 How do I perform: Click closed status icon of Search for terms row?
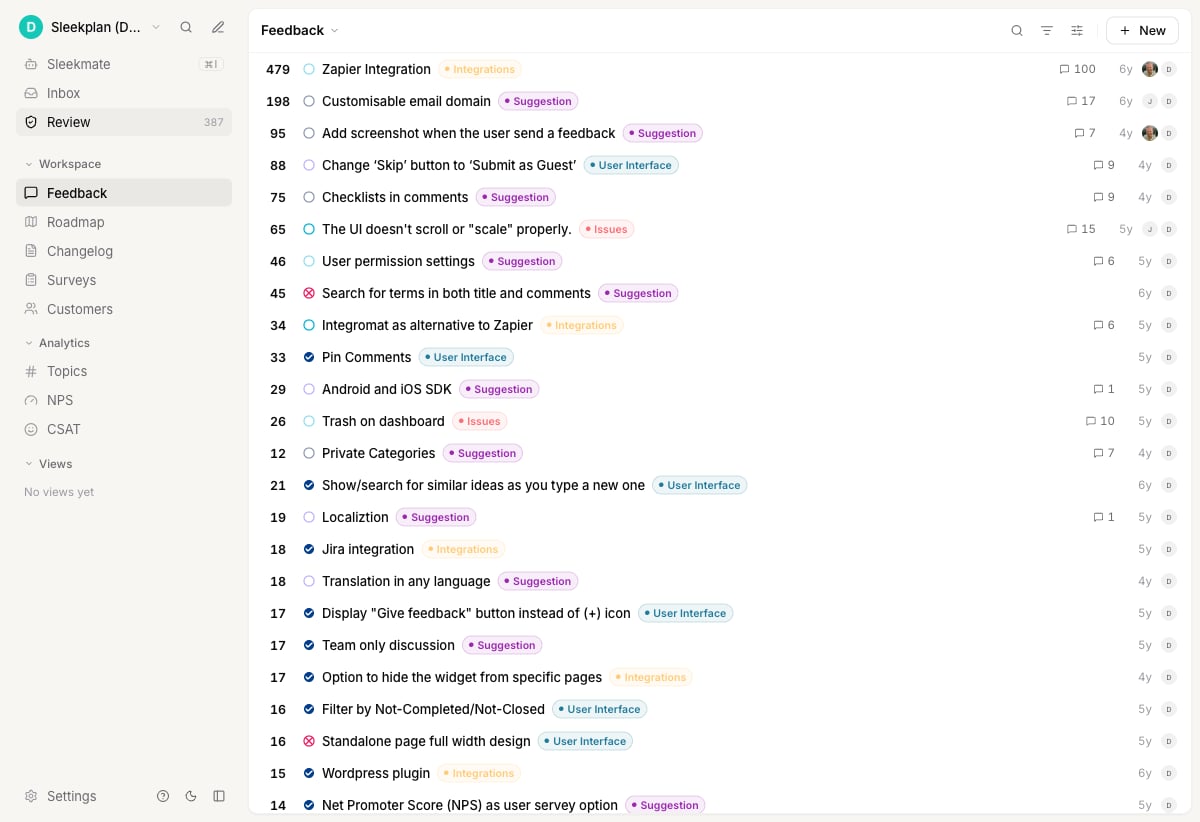(309, 293)
